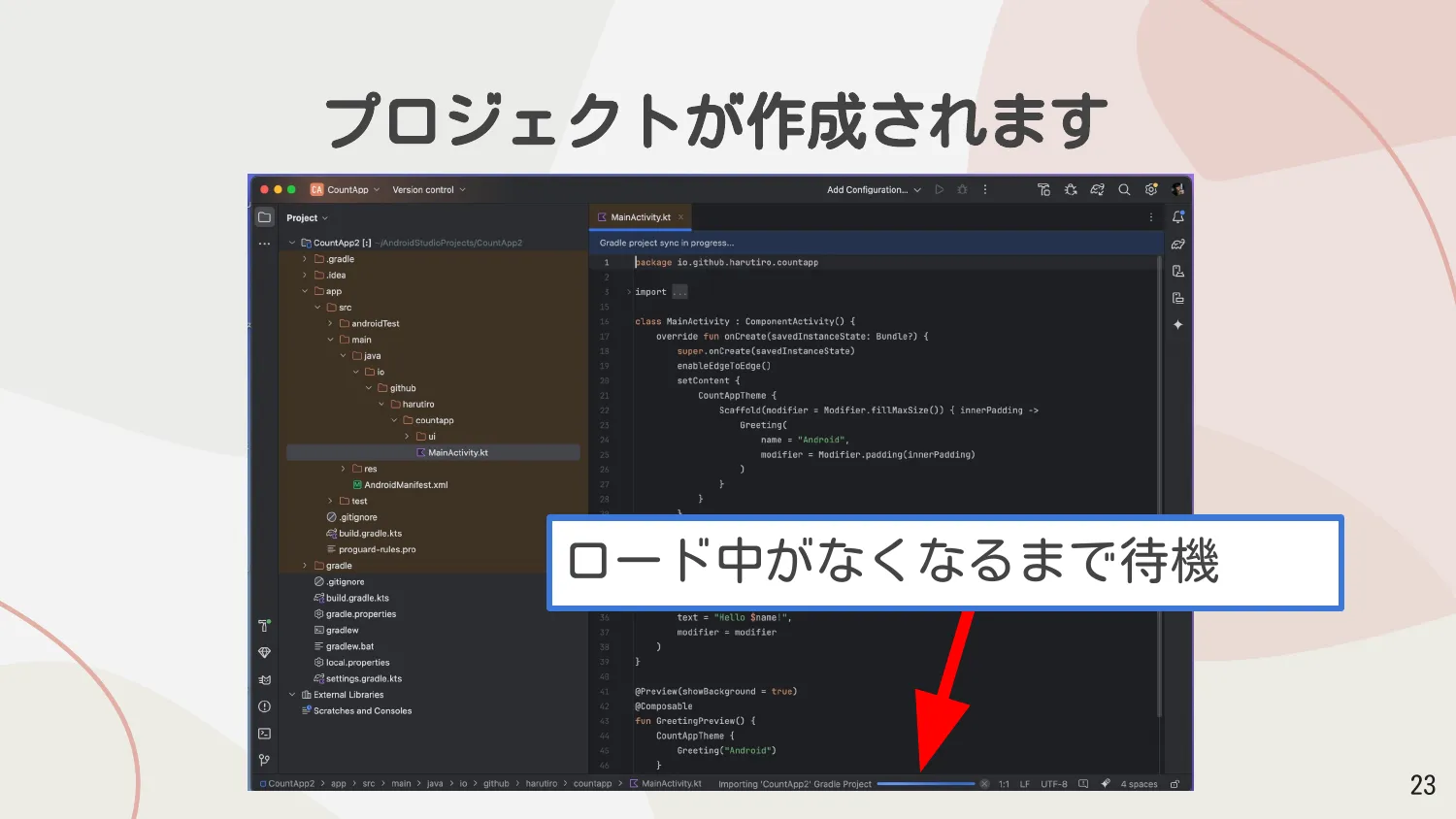Open the notifications bell icon
Image resolution: width=1456 pixels, height=819 pixels.
tap(1177, 216)
